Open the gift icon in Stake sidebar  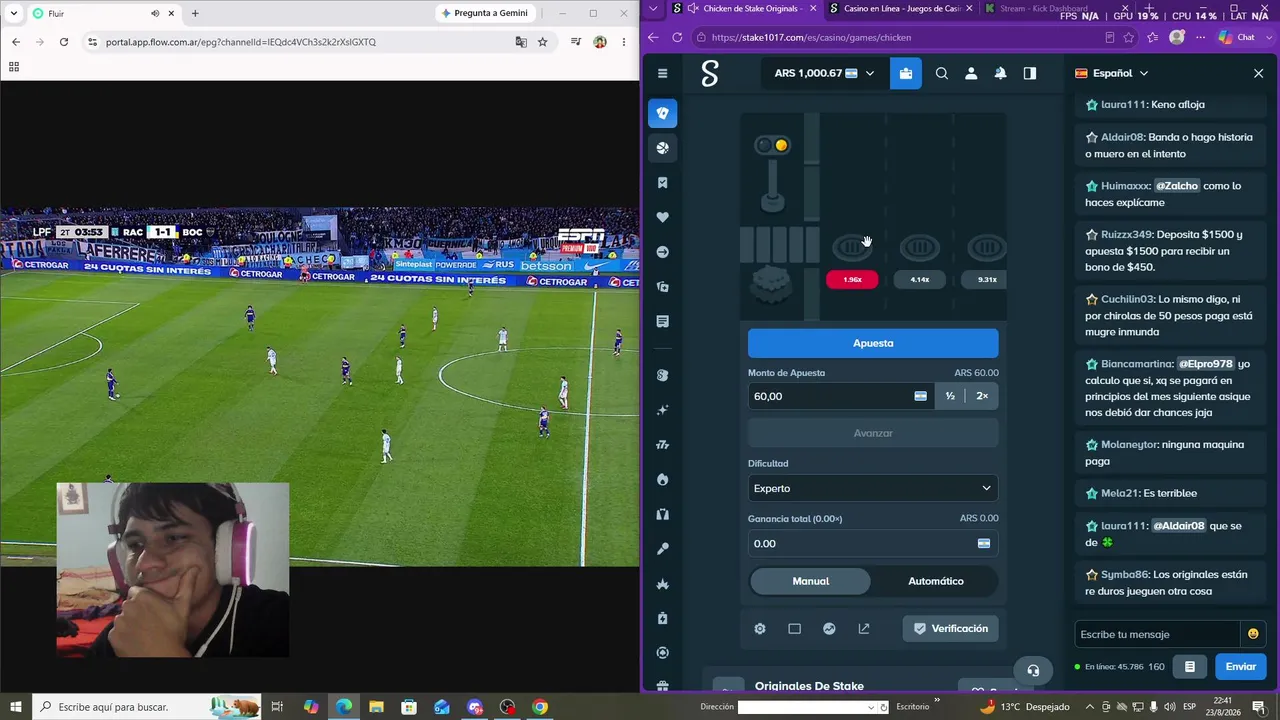pos(662,686)
